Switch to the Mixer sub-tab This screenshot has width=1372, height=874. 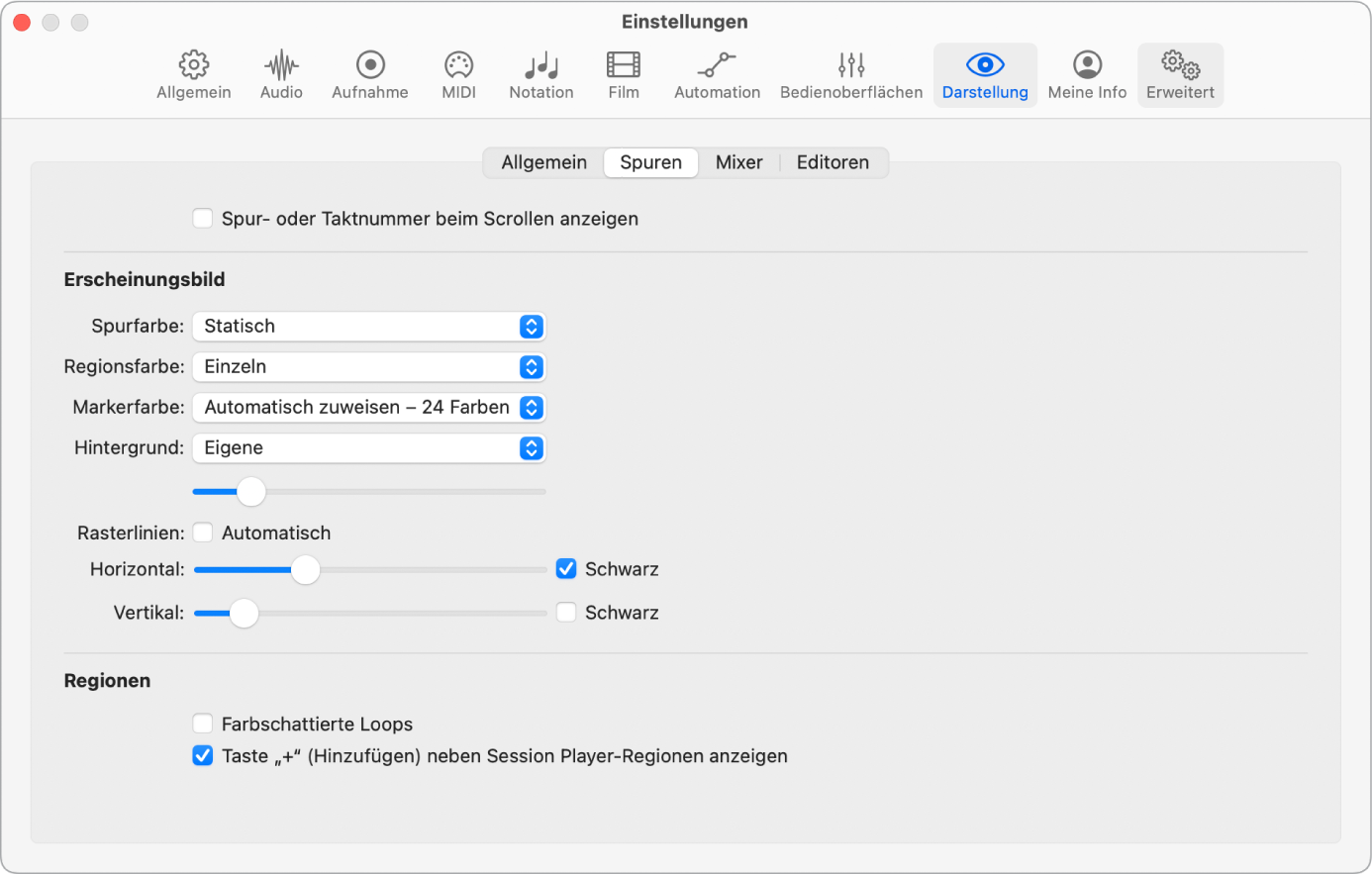click(x=739, y=162)
